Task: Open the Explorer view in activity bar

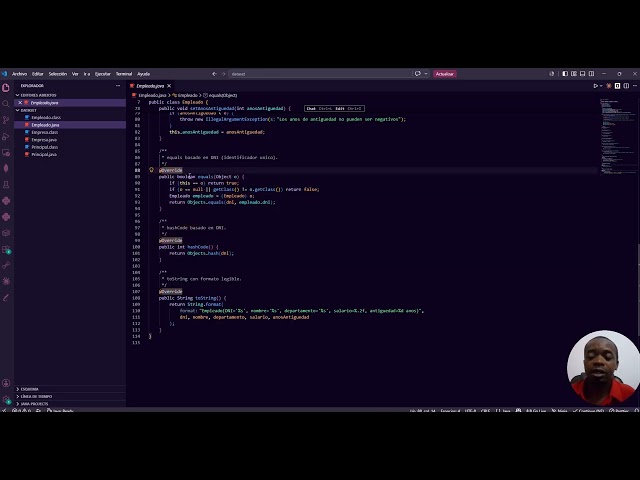Action: tap(6, 88)
